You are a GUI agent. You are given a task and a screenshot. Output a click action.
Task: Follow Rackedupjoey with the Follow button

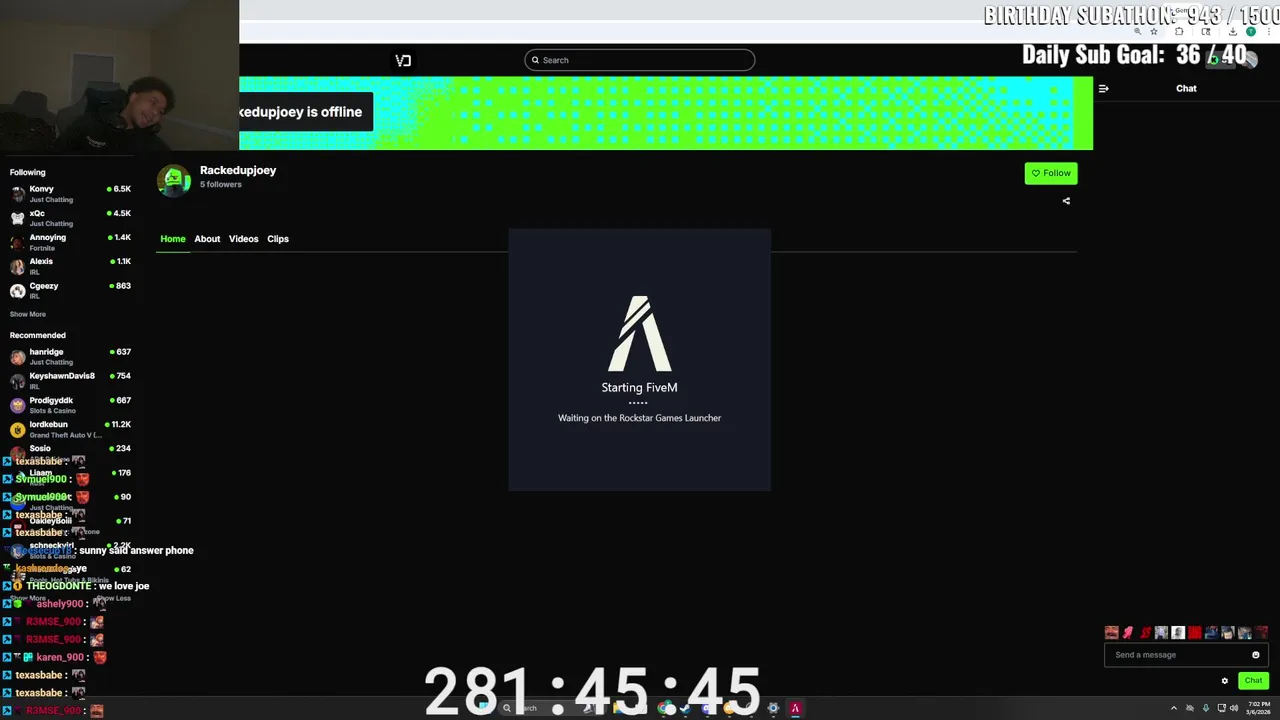coord(1051,173)
